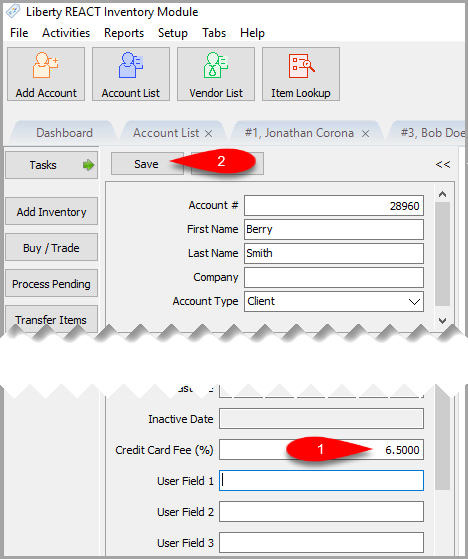Click the scrollbar down arrow
468x559 pixels.
[442, 320]
